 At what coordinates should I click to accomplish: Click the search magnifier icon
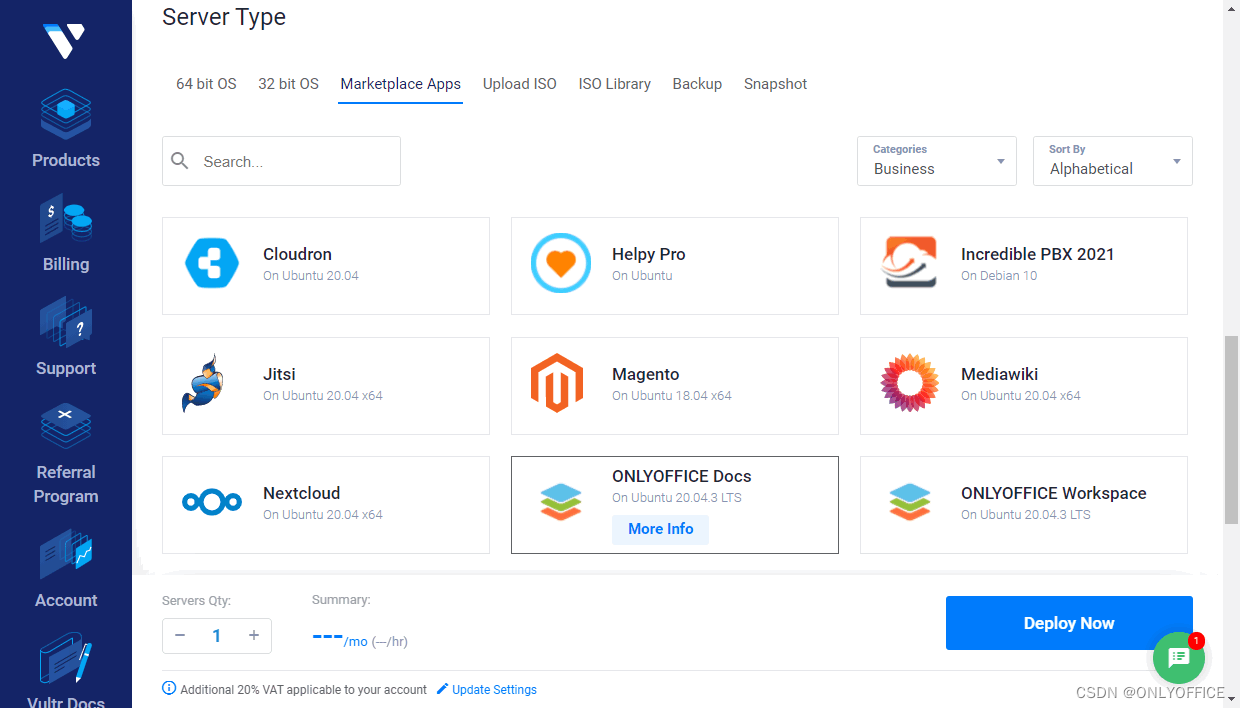180,161
